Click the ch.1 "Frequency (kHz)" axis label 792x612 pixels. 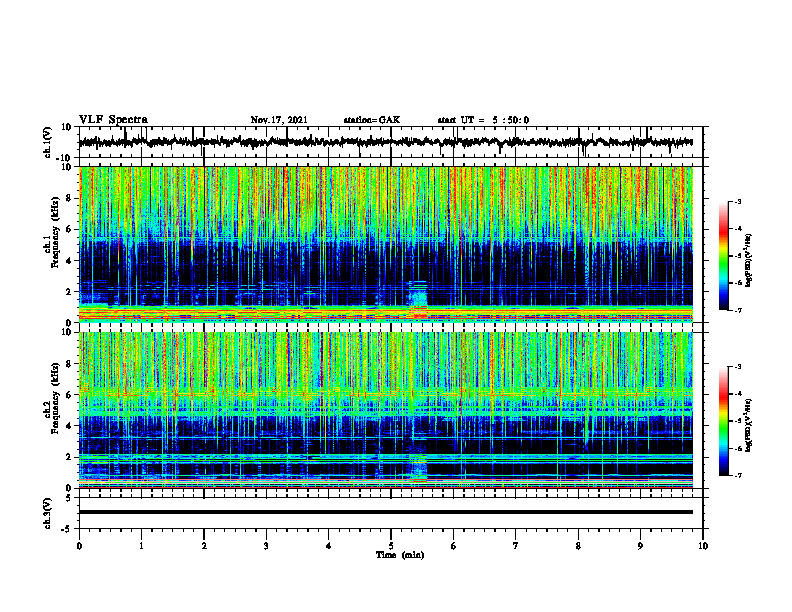(x=56, y=233)
